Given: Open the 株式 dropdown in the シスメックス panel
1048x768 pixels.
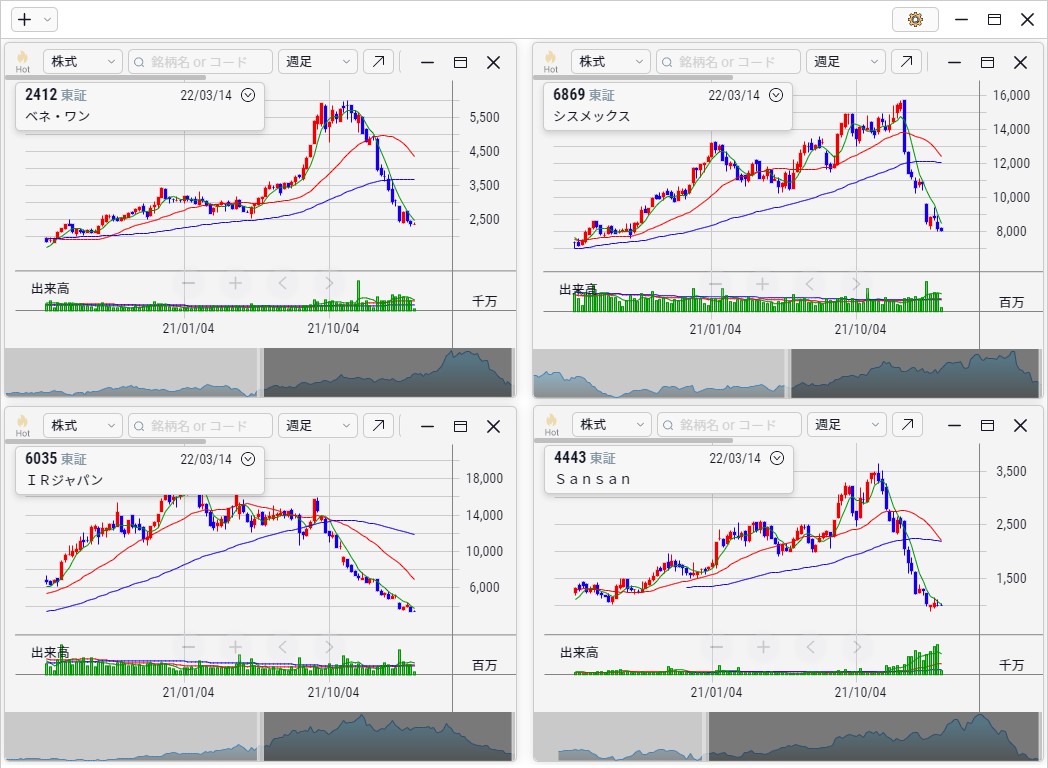Looking at the screenshot, I should coord(611,61).
